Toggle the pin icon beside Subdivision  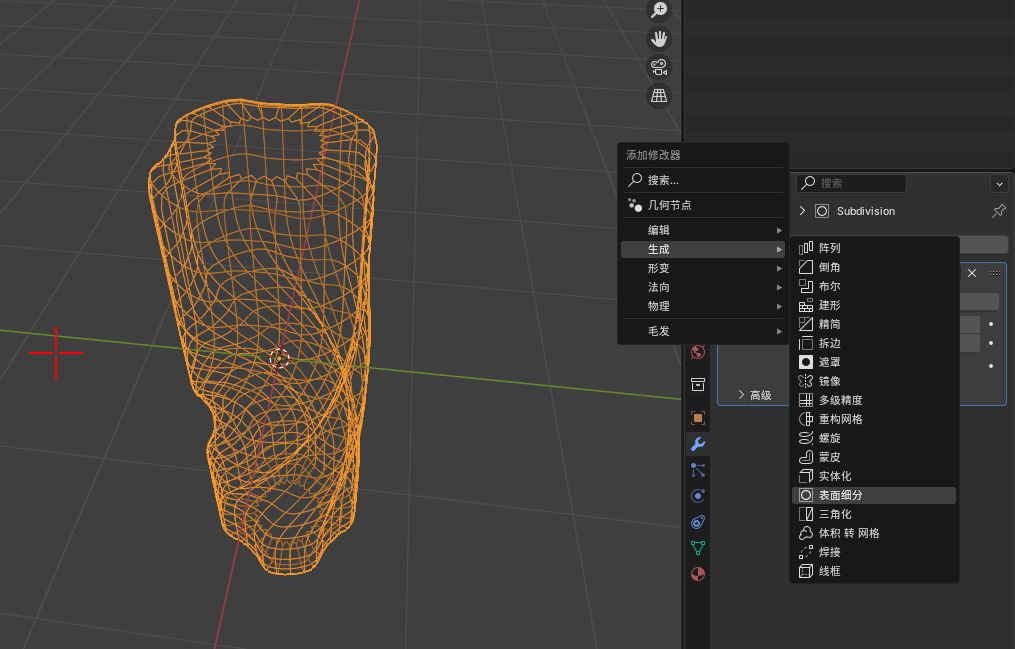[998, 211]
